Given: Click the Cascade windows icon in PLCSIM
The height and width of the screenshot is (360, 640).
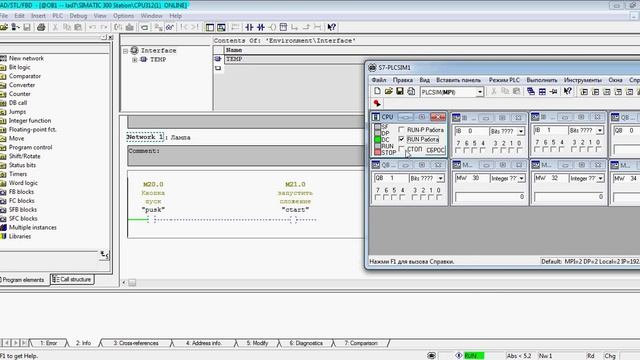Looking at the screenshot, I should coord(531,91).
